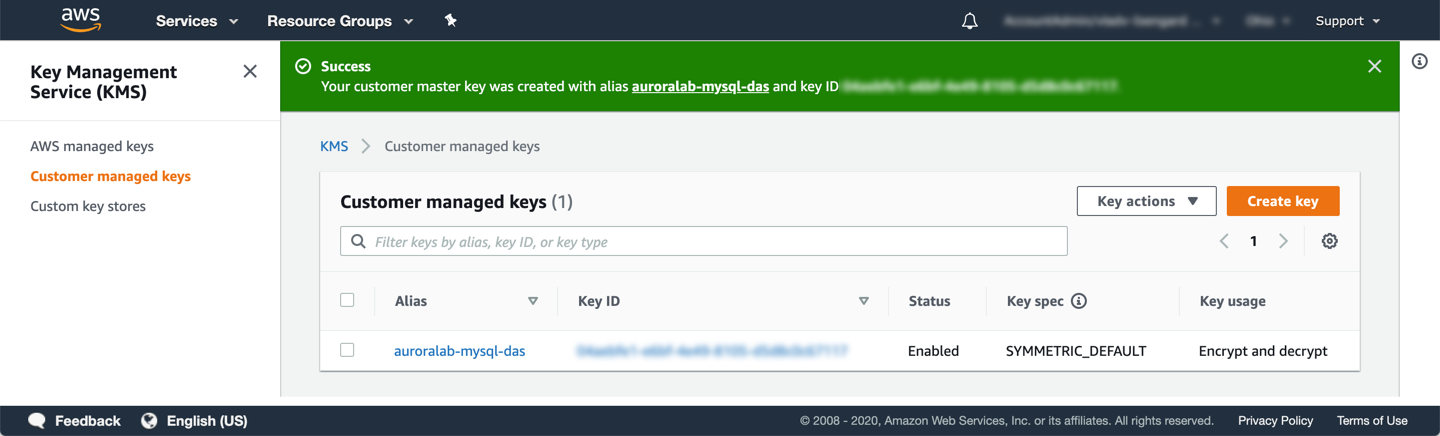
Task: Open the info panel icon at right
Action: coord(1419,62)
